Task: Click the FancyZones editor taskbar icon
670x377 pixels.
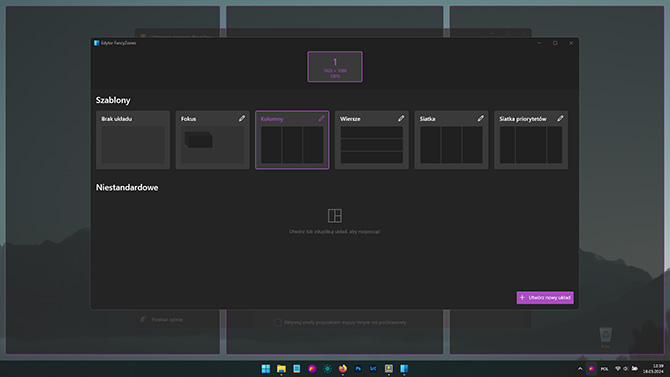Action: pos(404,368)
